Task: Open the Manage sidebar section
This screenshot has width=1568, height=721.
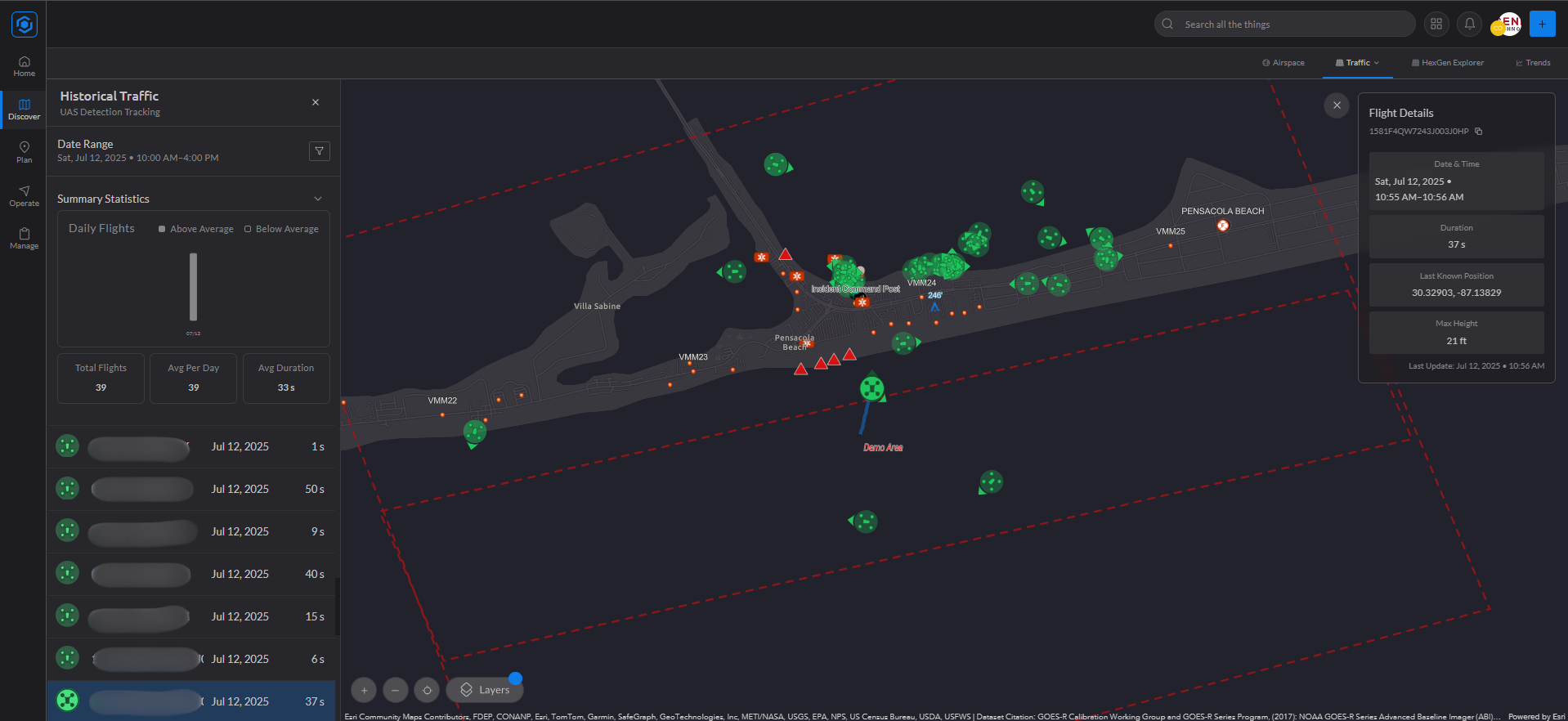Action: [24, 238]
